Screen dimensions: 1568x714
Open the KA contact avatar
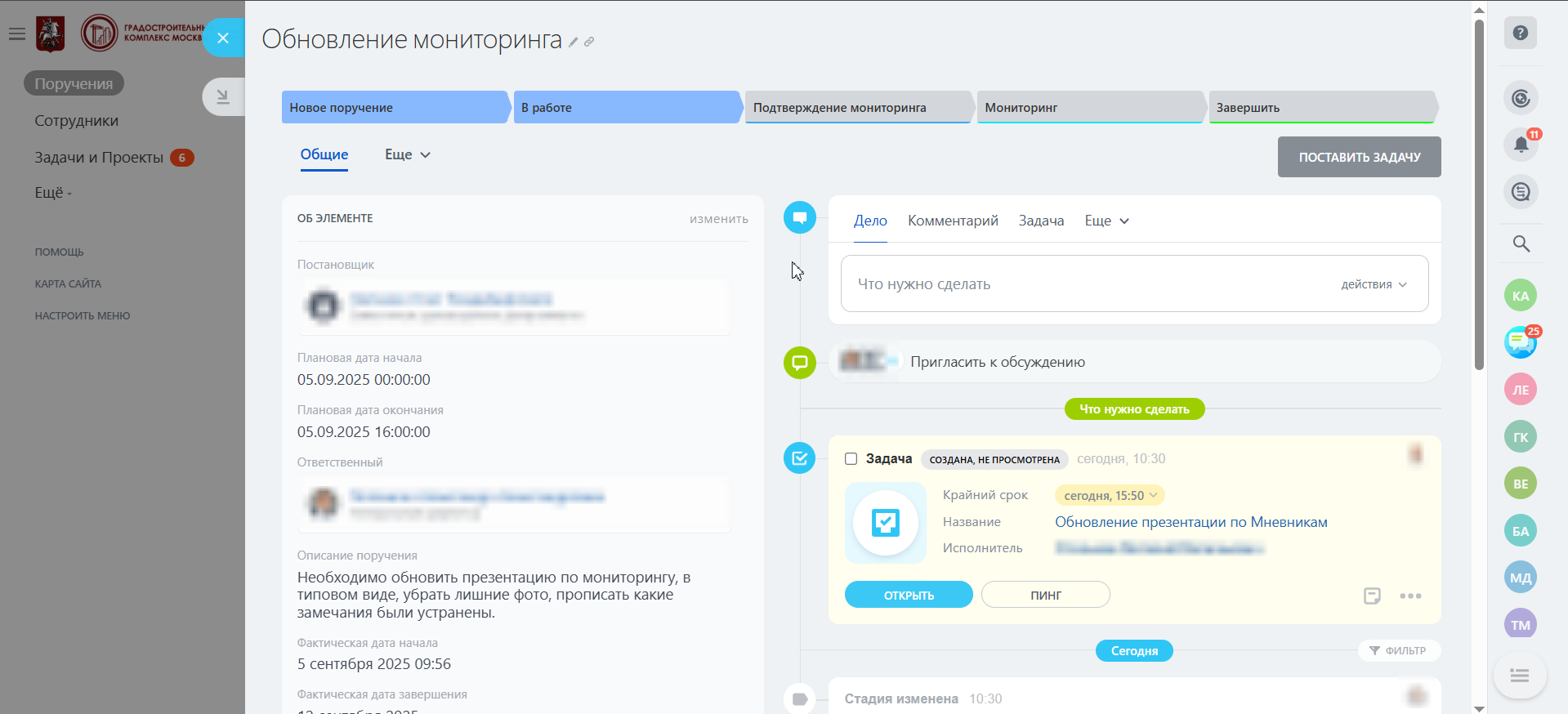(x=1521, y=296)
